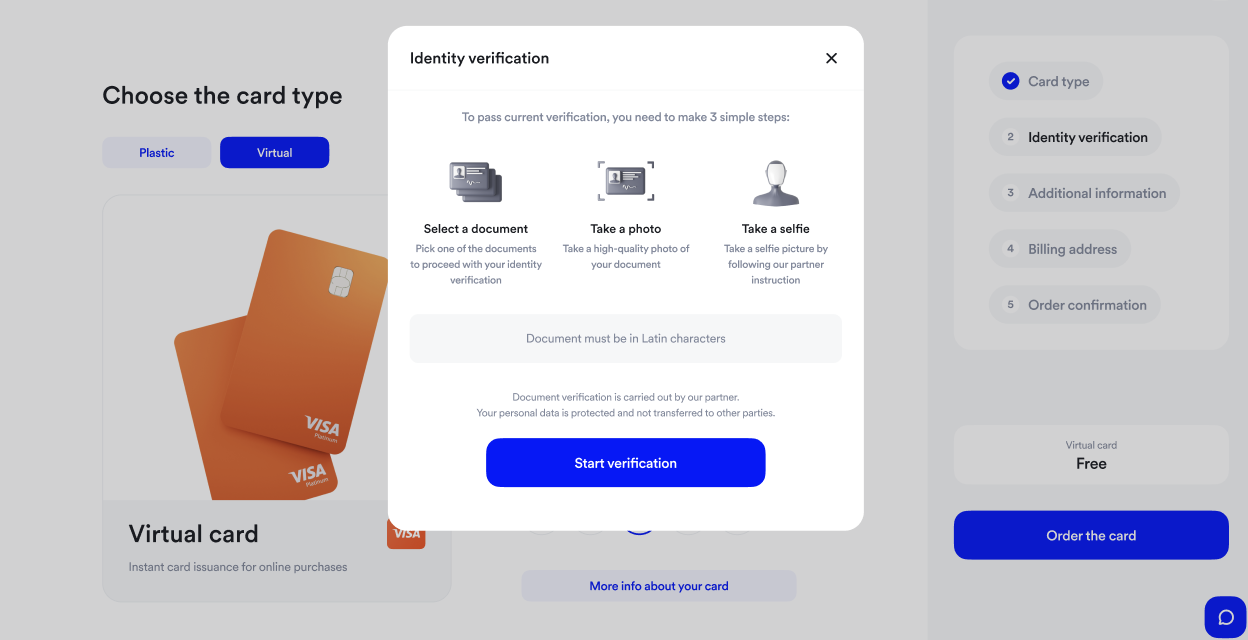Expand the Billing address step
Viewport: 1248px width, 640px height.
tap(1060, 248)
